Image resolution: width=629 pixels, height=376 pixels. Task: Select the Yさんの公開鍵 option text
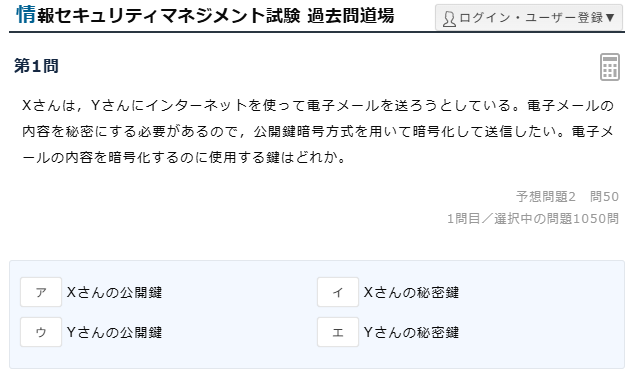pyautogui.click(x=114, y=332)
